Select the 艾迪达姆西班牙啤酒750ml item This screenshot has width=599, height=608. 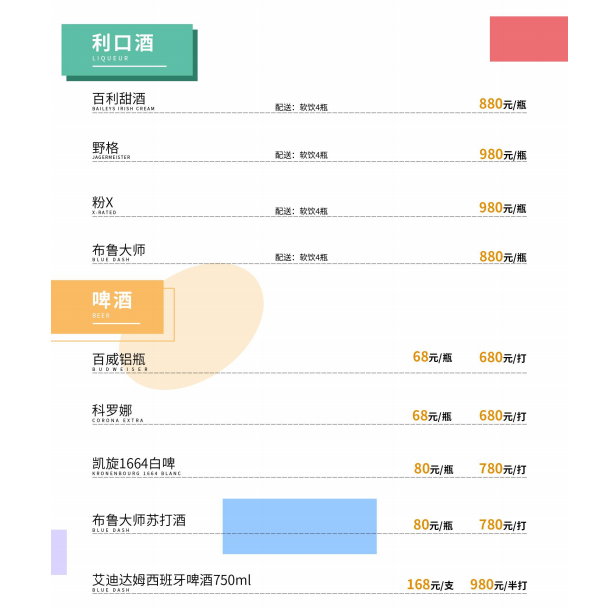pyautogui.click(x=171, y=582)
